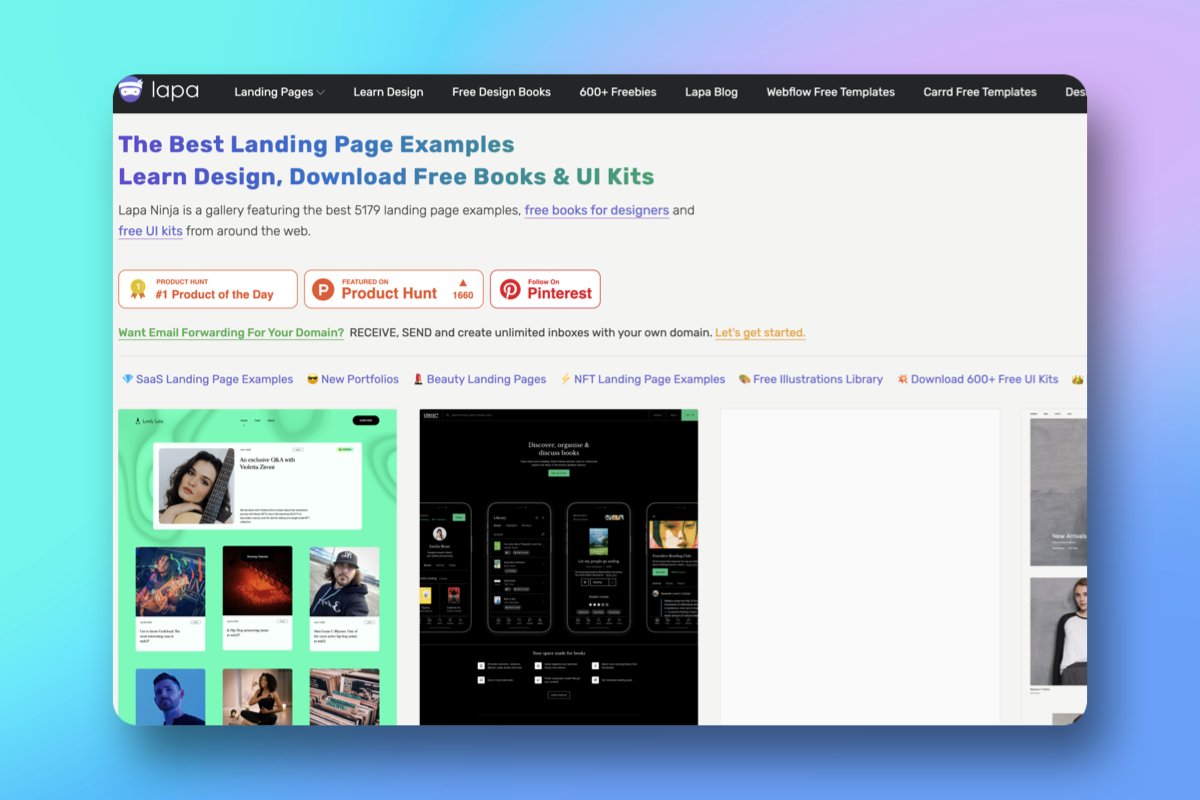Go to Free Design Books

click(x=501, y=92)
